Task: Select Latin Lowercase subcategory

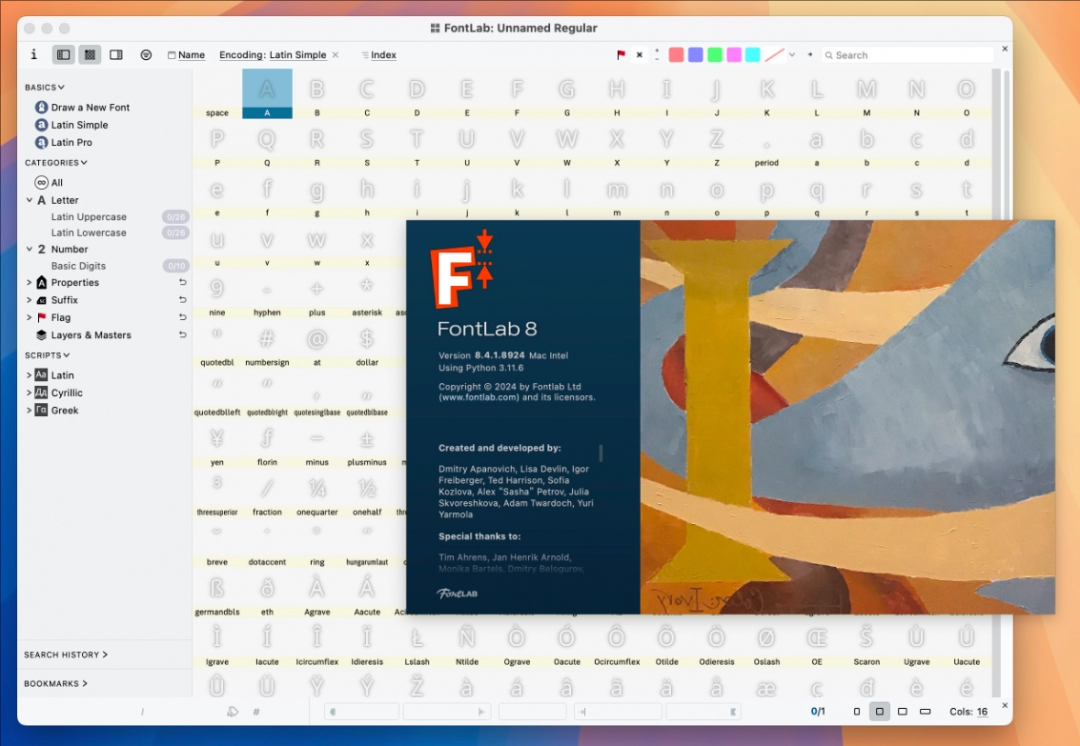Action: coord(88,233)
